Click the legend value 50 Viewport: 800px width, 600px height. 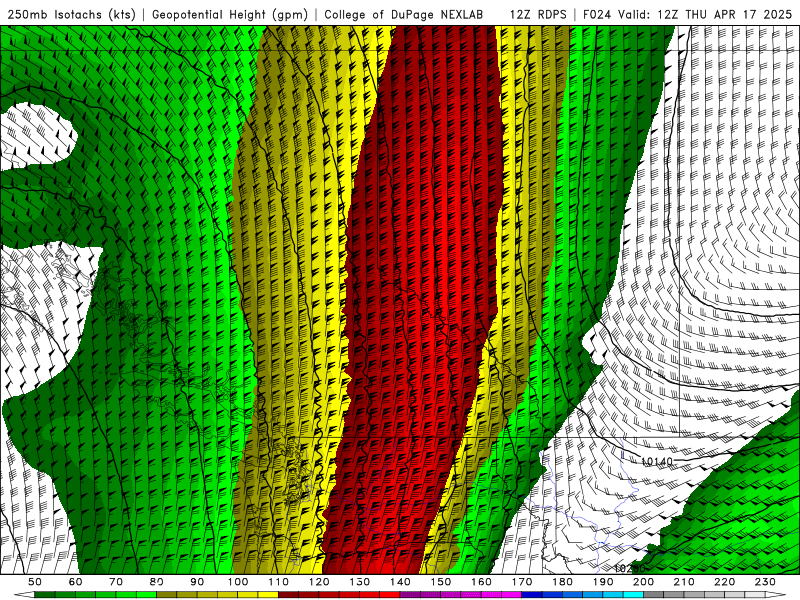(35, 582)
